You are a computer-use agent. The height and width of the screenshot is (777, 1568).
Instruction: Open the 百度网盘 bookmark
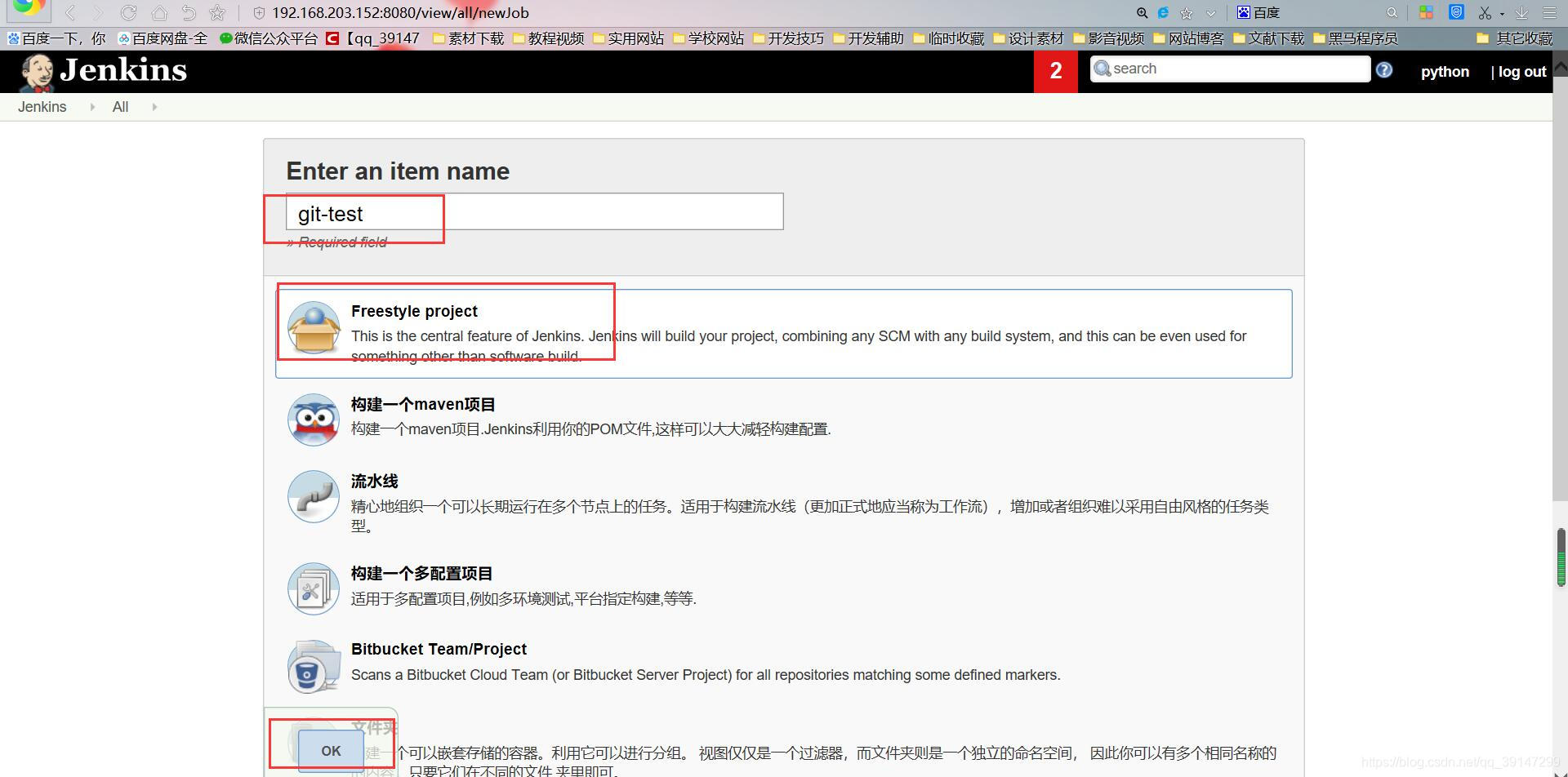pyautogui.click(x=163, y=38)
